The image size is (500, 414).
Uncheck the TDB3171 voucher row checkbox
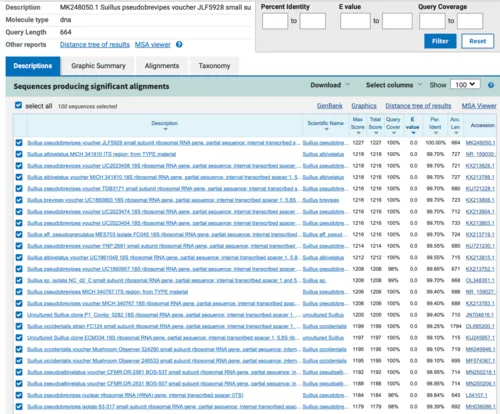19,189
